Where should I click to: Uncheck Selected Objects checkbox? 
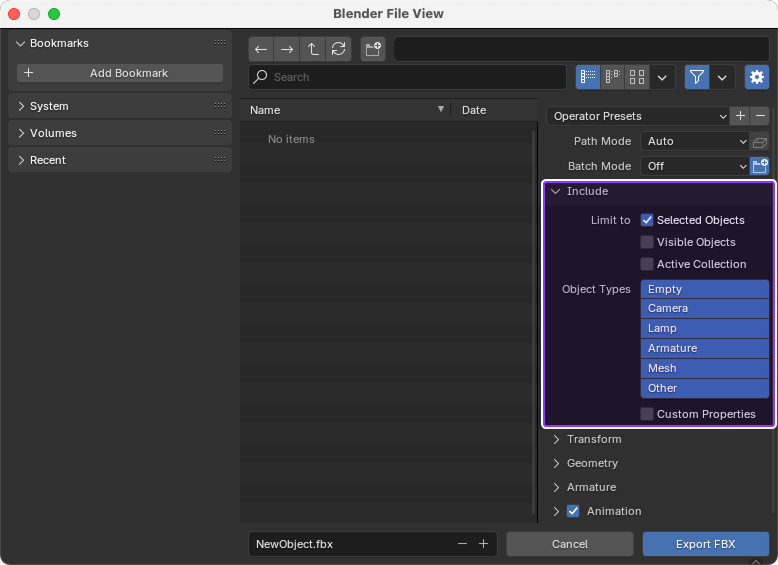[x=647, y=220]
